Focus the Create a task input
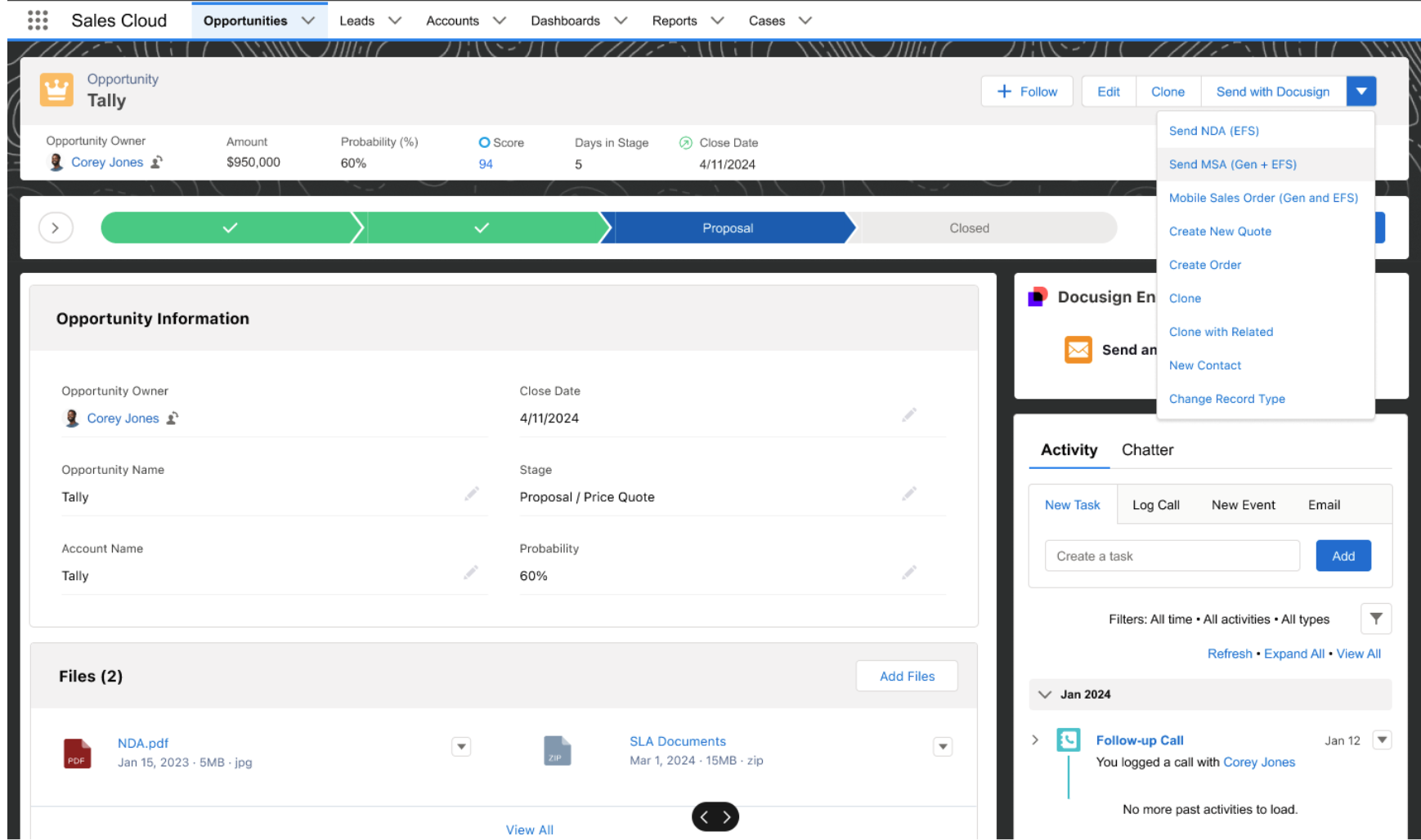The height and width of the screenshot is (840, 1421). coord(1172,556)
